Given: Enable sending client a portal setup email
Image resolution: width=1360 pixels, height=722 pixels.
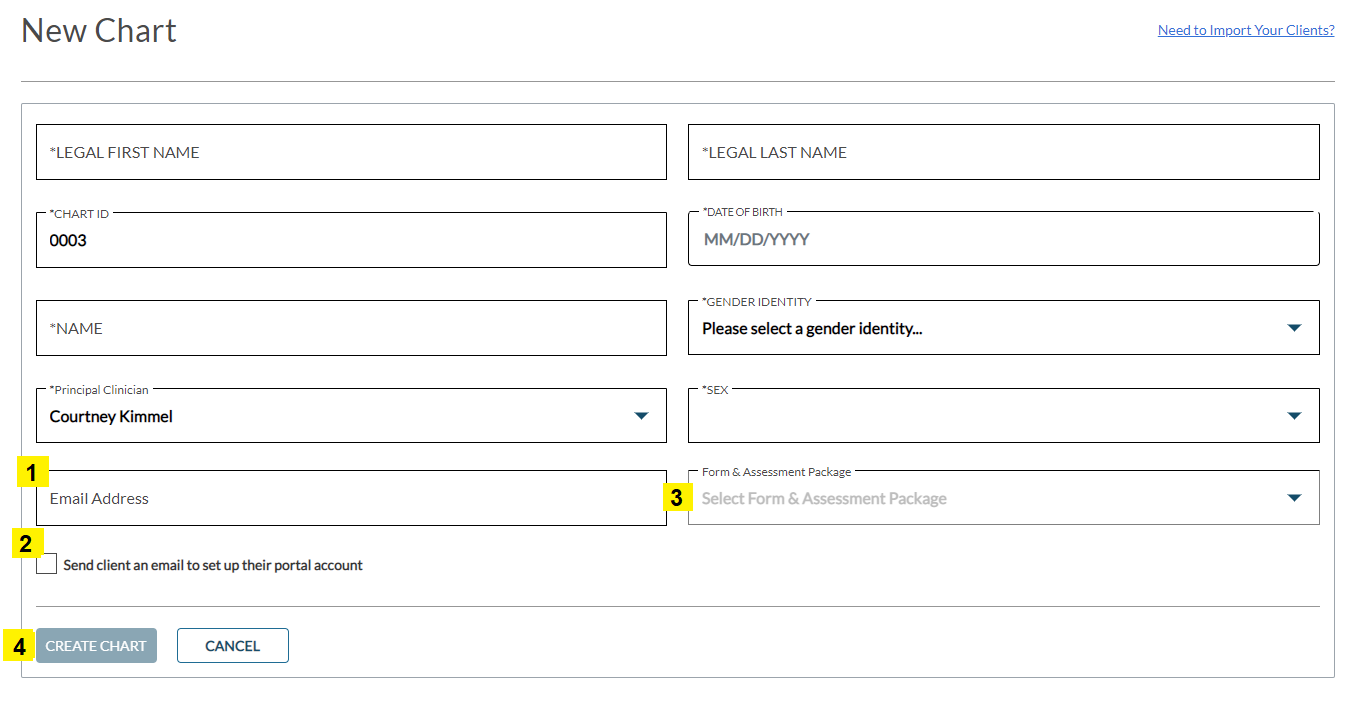Looking at the screenshot, I should 47,564.
